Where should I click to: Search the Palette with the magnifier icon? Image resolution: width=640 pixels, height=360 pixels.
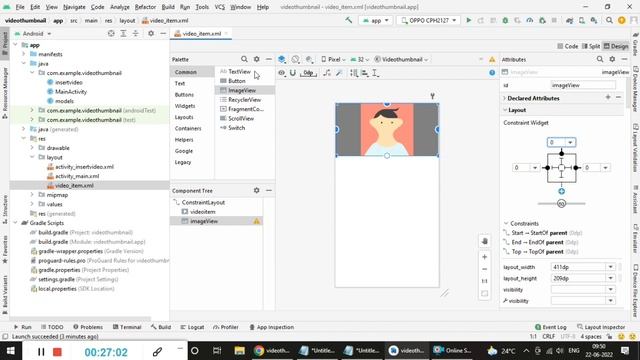tap(244, 59)
